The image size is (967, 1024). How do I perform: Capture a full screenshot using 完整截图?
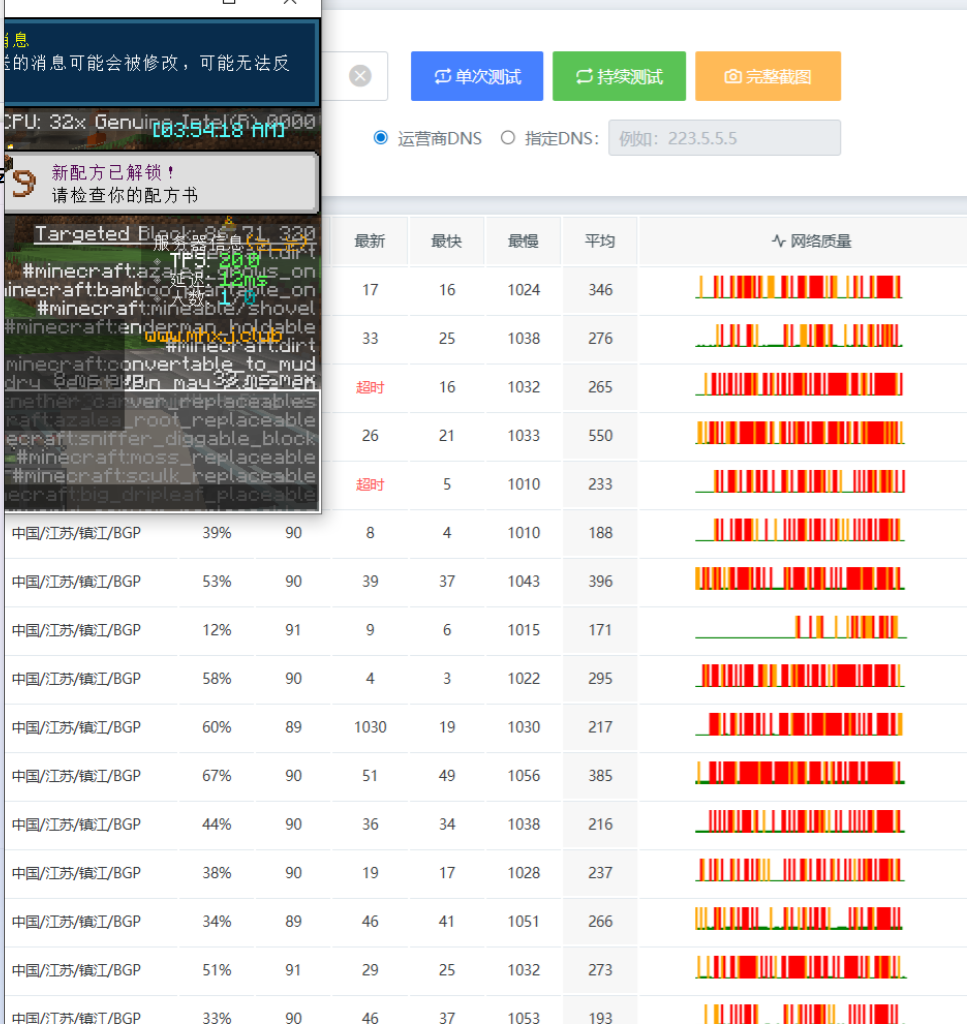point(768,76)
